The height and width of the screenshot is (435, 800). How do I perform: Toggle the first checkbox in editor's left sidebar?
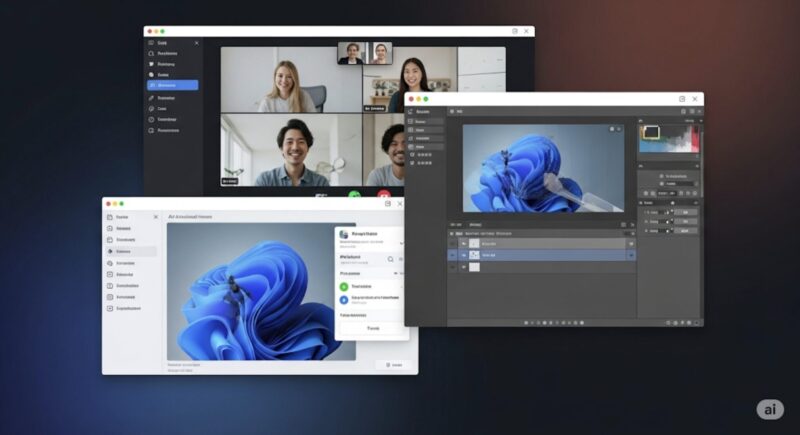coord(412,155)
